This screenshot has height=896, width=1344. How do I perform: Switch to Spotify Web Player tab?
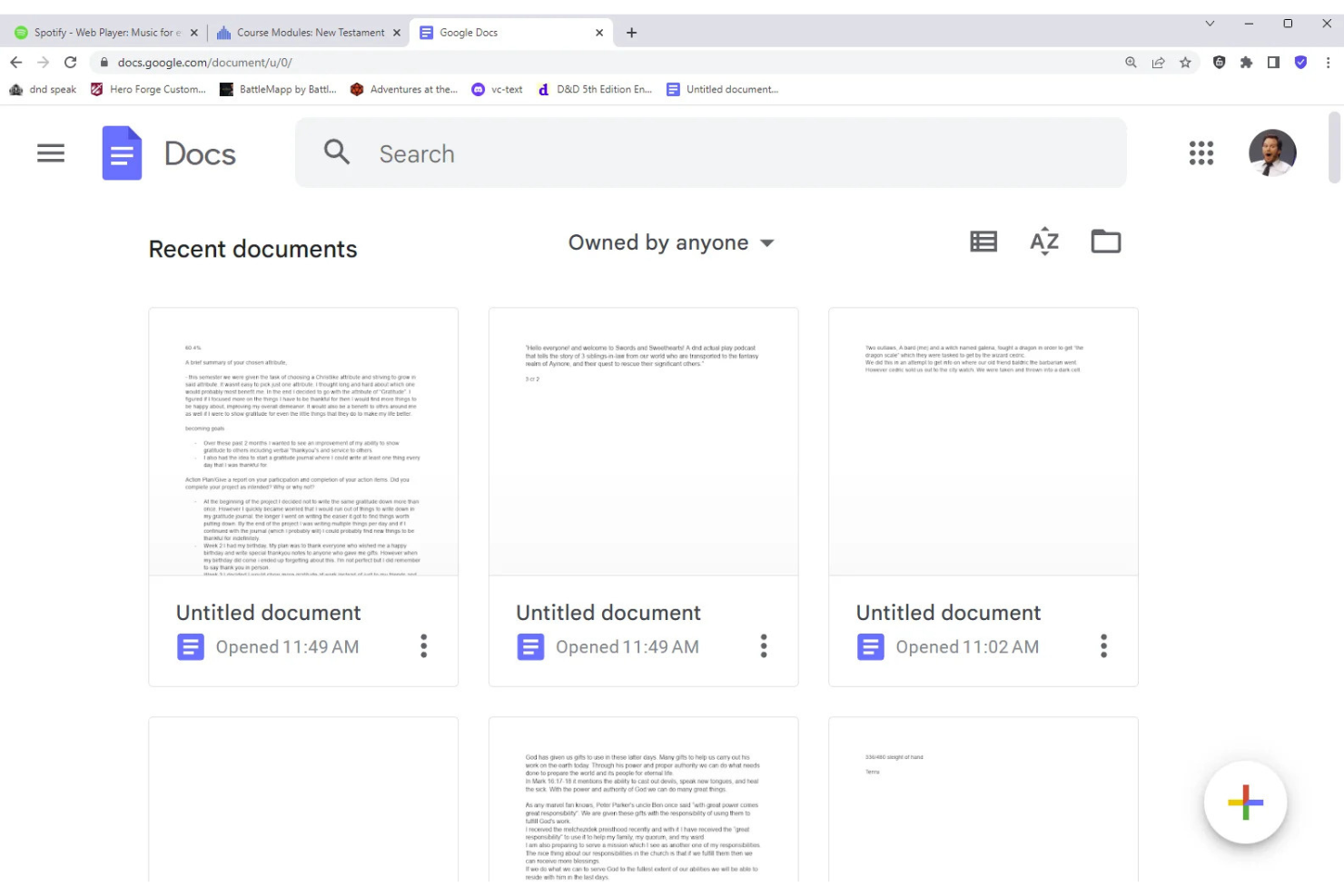coord(104,33)
